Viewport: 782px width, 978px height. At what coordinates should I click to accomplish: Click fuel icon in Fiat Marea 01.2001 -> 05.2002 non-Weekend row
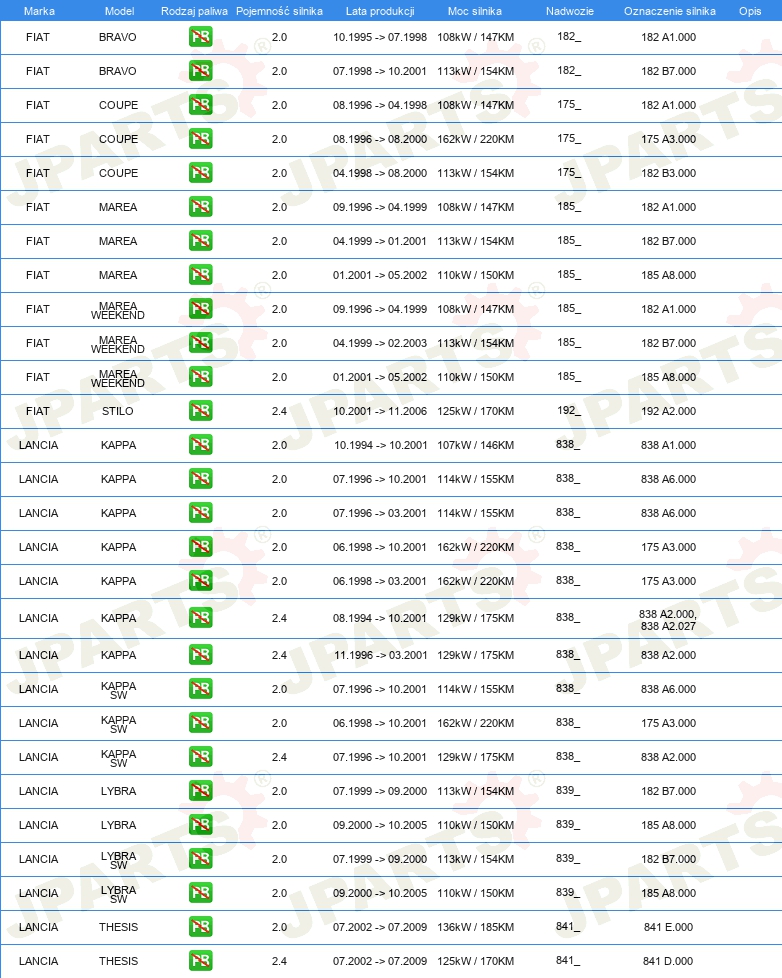click(201, 275)
